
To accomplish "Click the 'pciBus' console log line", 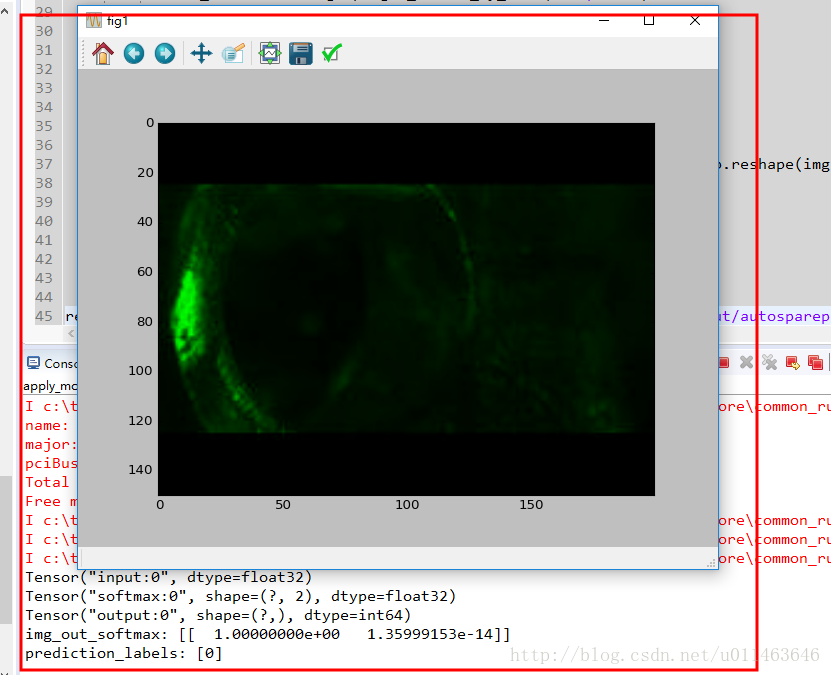I will [x=51, y=464].
